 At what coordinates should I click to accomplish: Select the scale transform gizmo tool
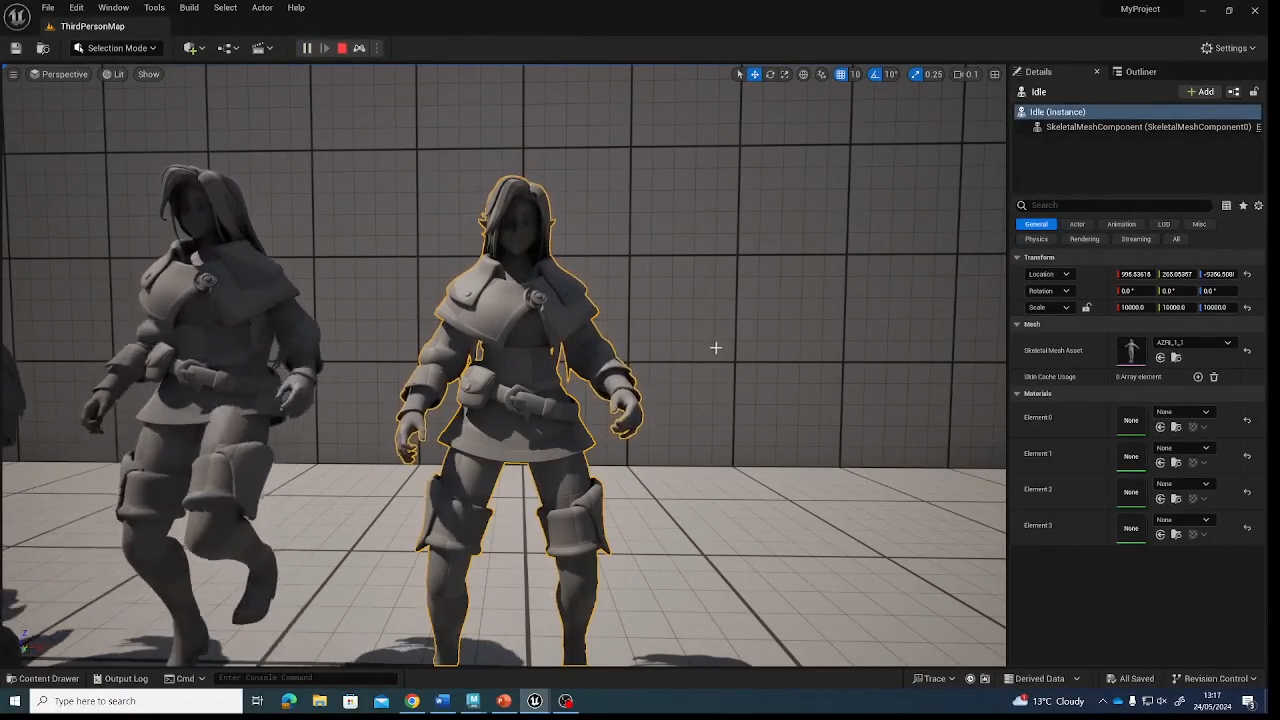pyautogui.click(x=785, y=74)
